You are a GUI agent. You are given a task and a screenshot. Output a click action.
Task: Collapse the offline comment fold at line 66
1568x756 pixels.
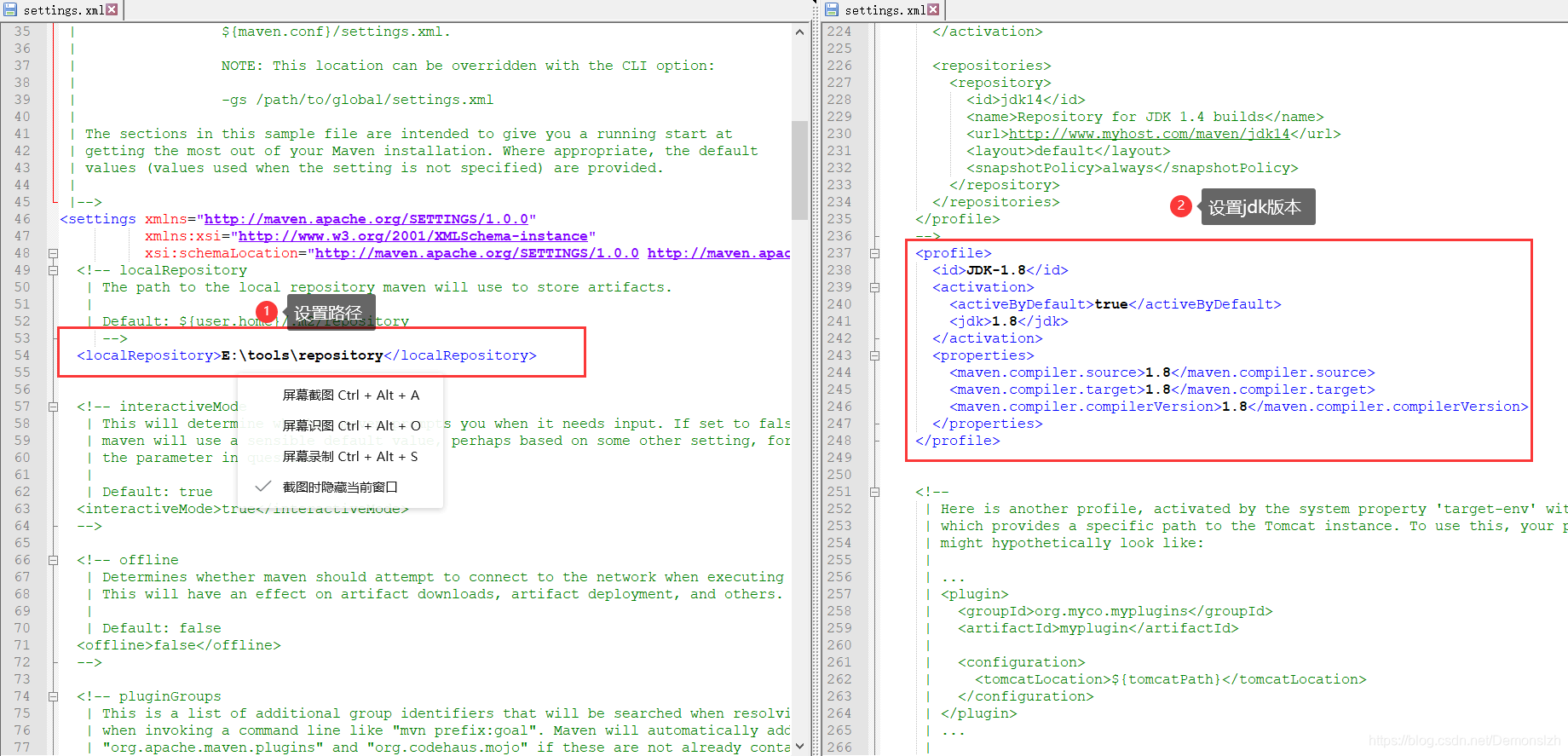(x=53, y=560)
